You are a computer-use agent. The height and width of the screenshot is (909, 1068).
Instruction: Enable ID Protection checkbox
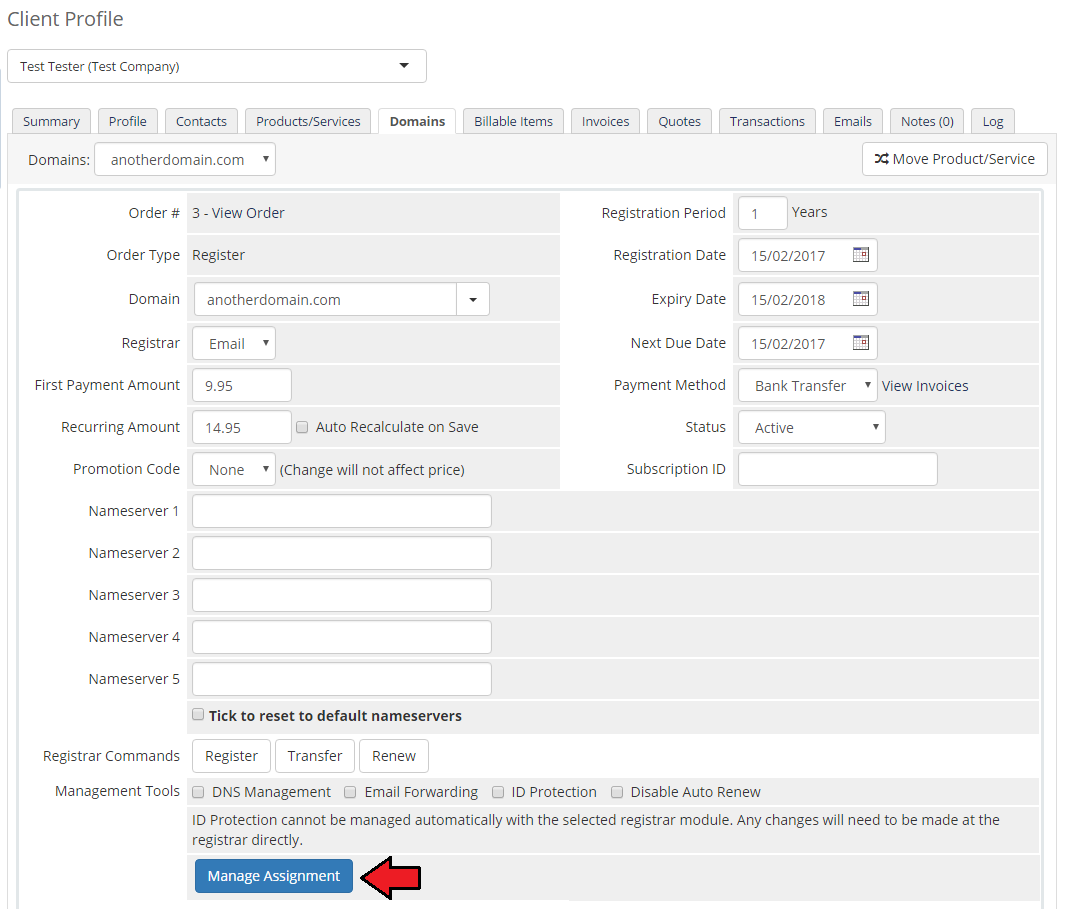(x=498, y=792)
